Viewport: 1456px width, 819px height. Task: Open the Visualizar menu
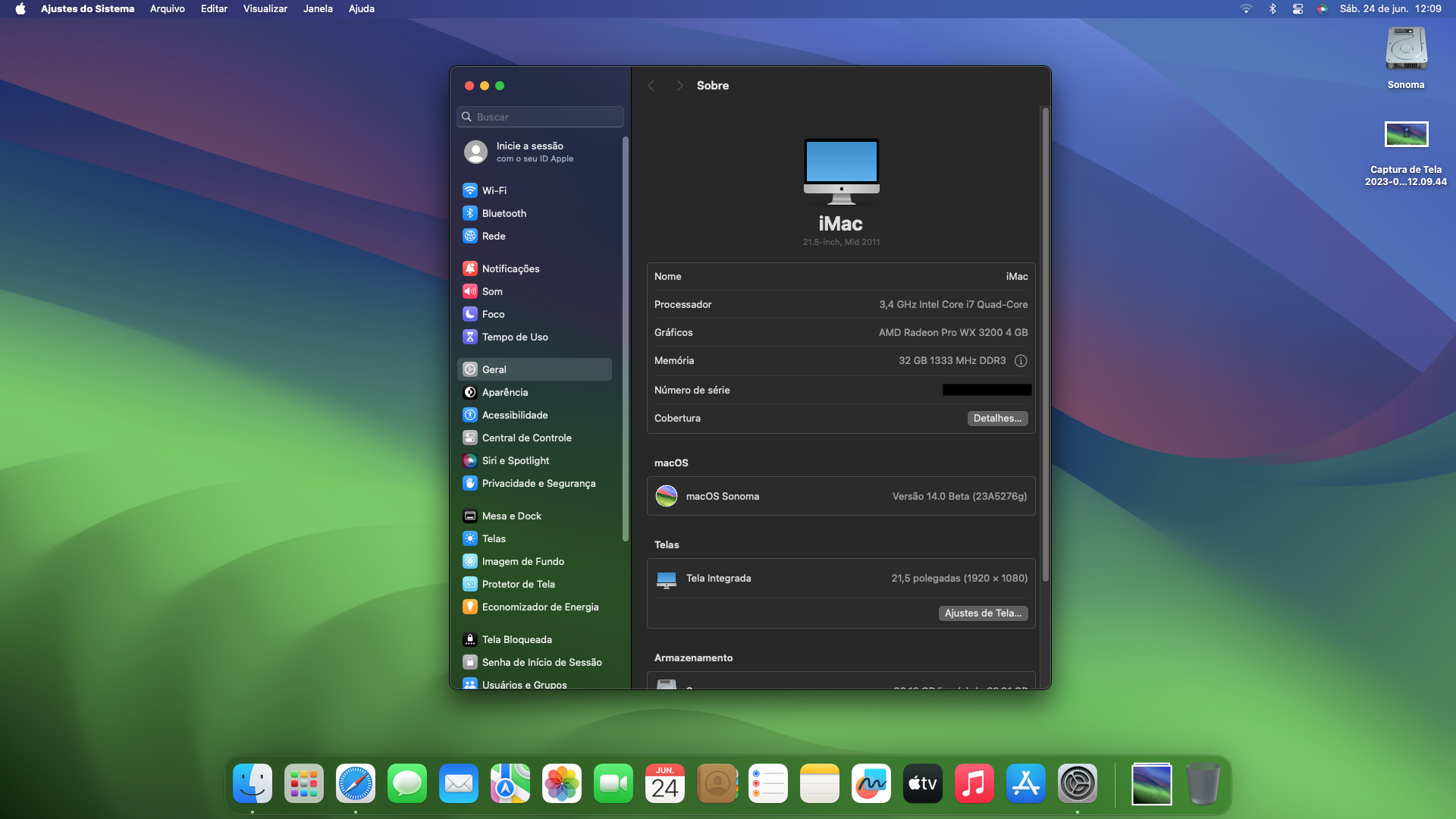click(265, 9)
